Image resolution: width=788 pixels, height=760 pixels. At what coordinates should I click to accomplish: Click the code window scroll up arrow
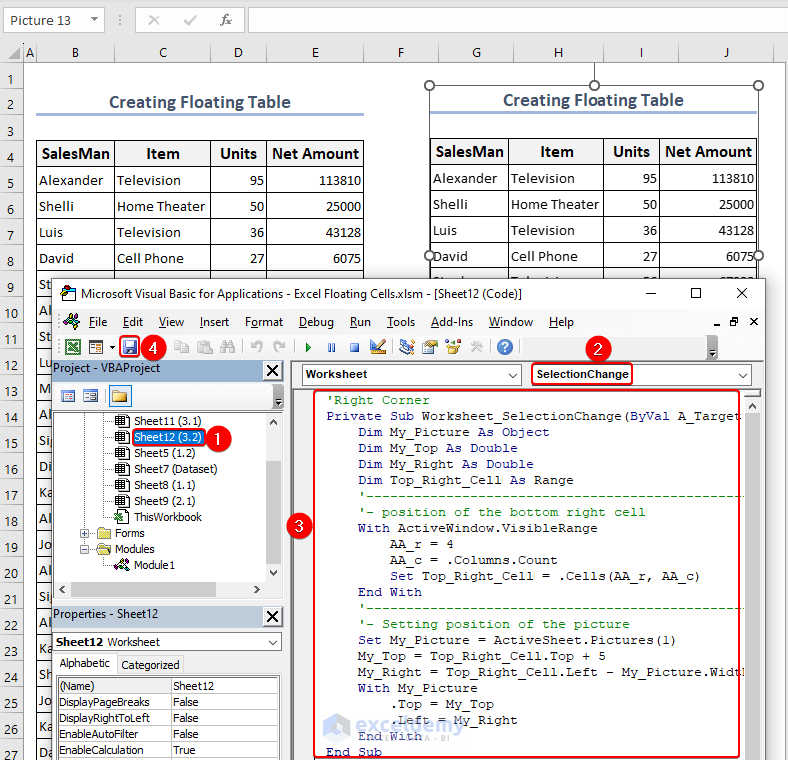click(x=752, y=406)
